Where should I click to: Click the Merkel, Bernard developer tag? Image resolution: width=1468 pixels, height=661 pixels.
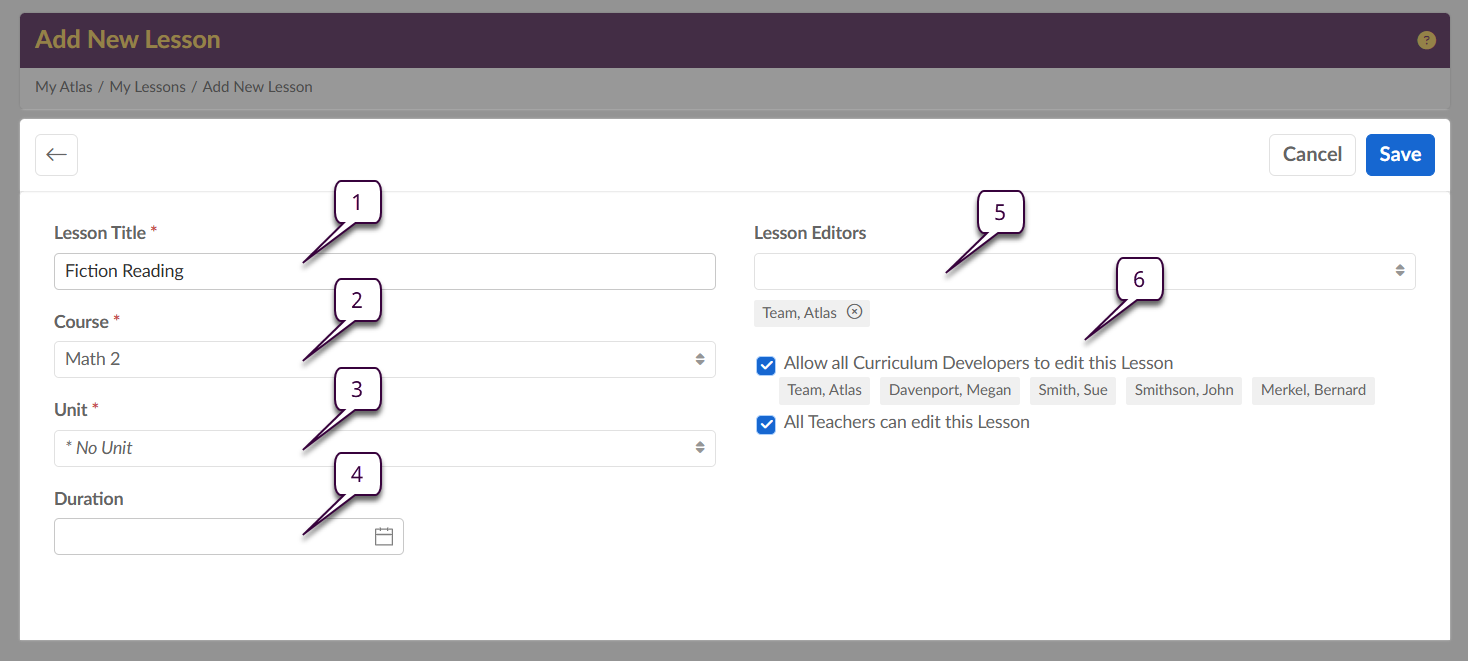[x=1313, y=390]
